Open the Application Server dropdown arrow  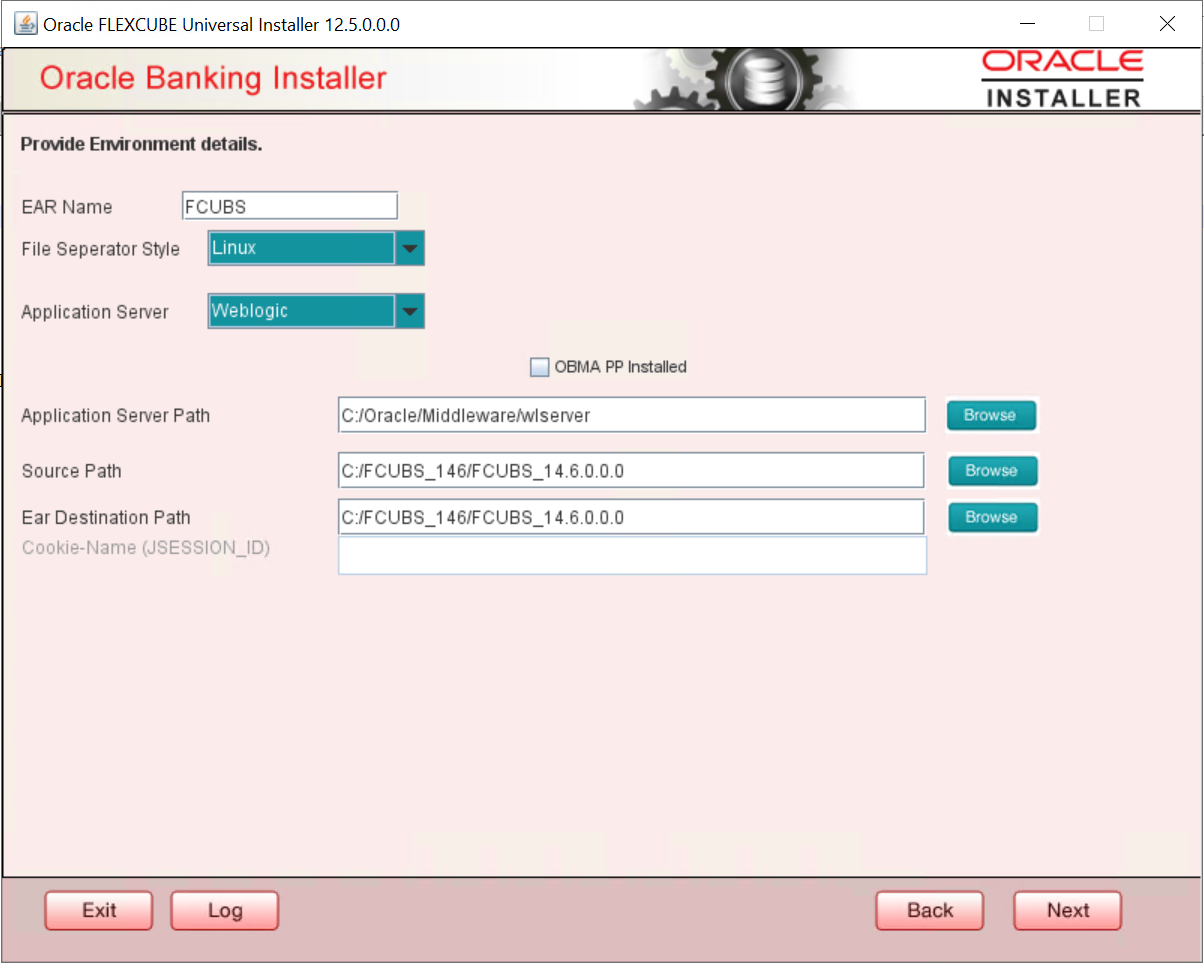[x=410, y=311]
